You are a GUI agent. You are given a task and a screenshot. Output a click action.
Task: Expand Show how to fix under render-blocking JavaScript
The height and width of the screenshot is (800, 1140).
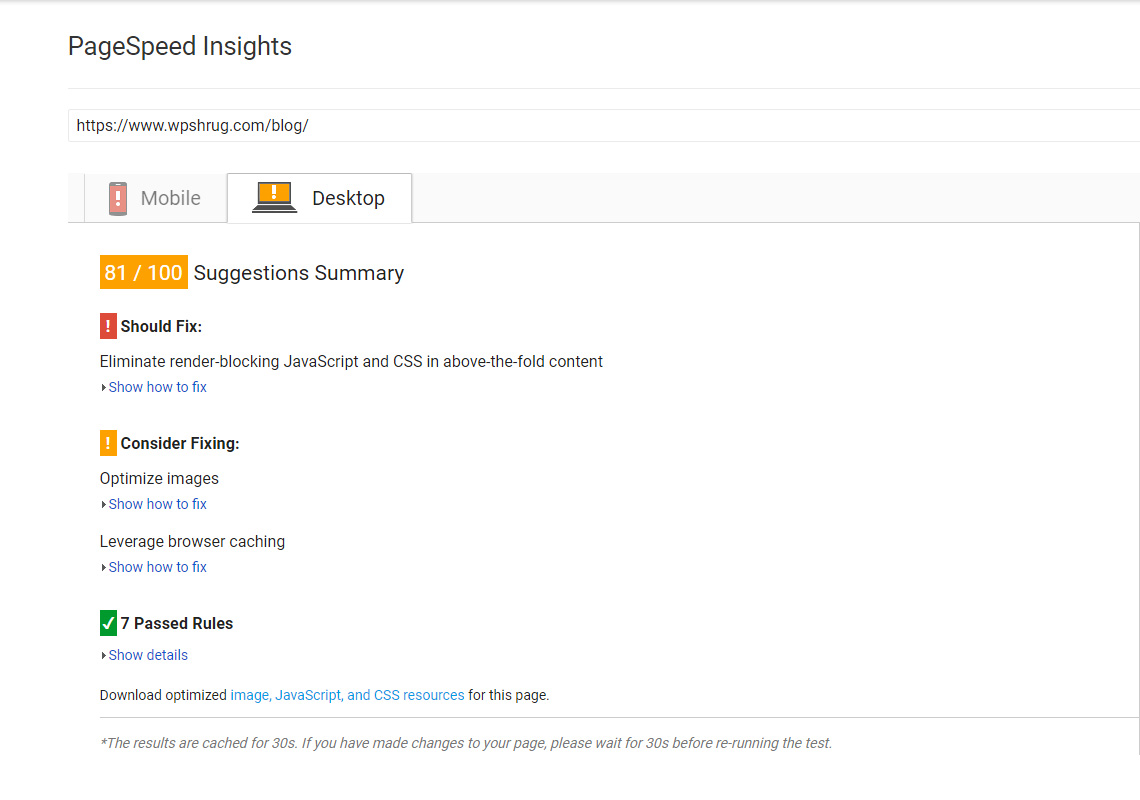coord(157,386)
